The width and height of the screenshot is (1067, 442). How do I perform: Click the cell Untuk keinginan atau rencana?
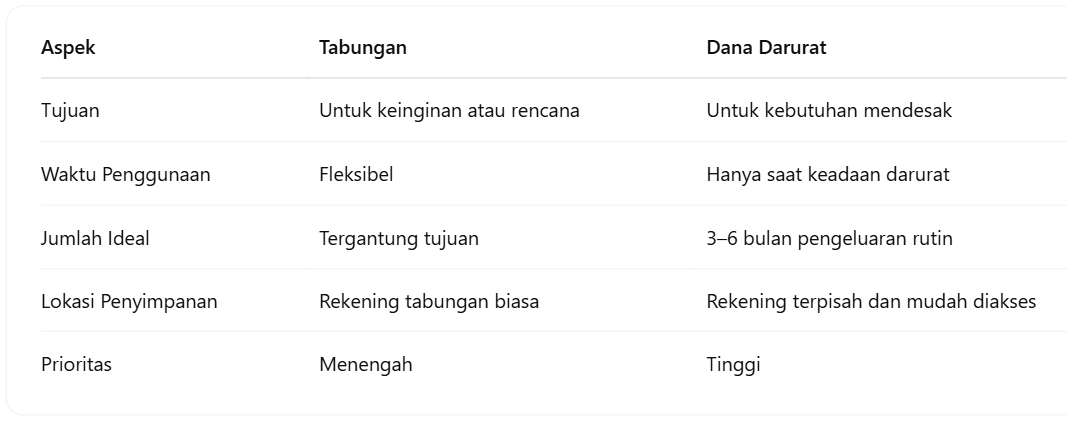click(x=449, y=110)
